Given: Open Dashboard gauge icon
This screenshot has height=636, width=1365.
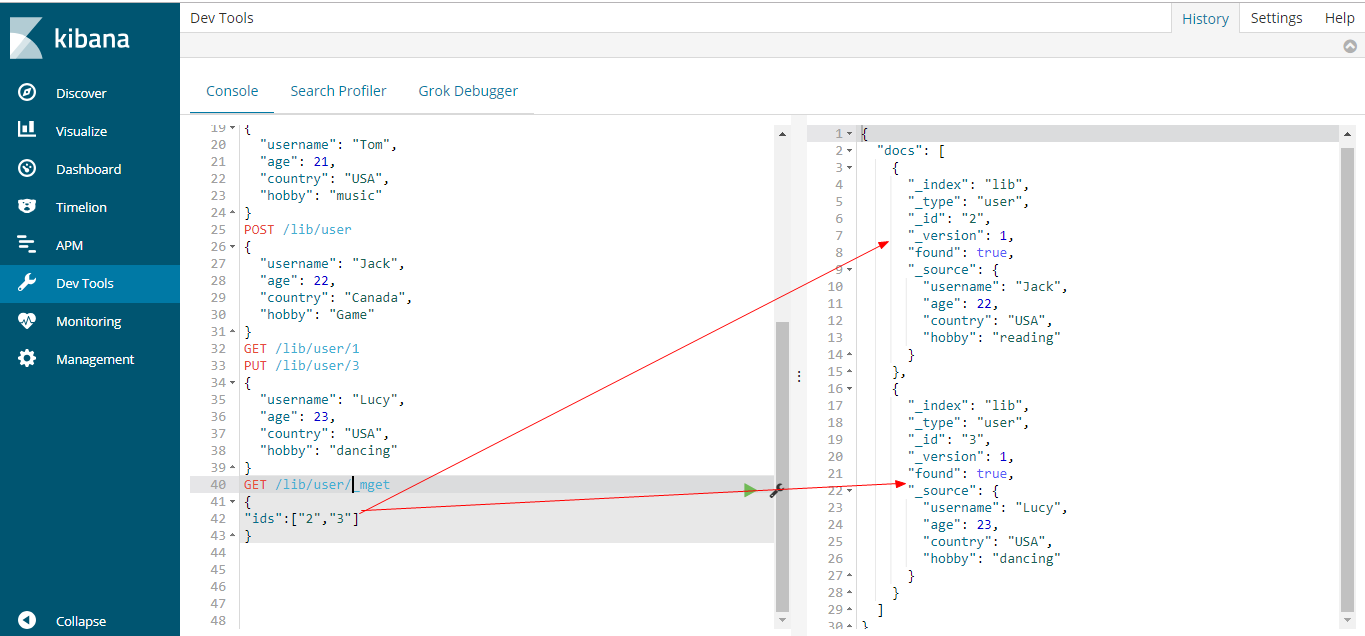Looking at the screenshot, I should (27, 168).
